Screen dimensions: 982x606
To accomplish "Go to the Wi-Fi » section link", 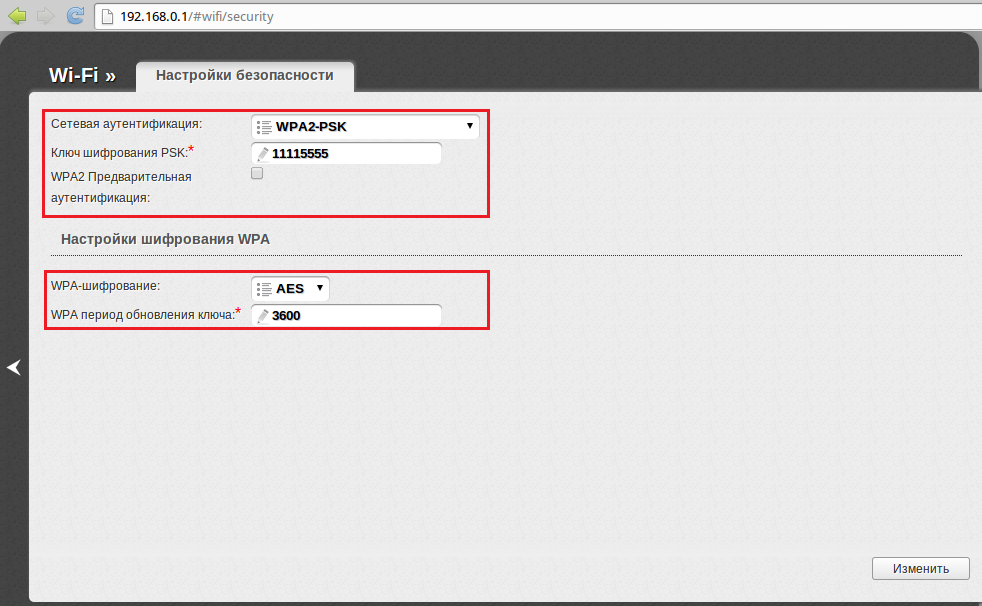I will 82,76.
